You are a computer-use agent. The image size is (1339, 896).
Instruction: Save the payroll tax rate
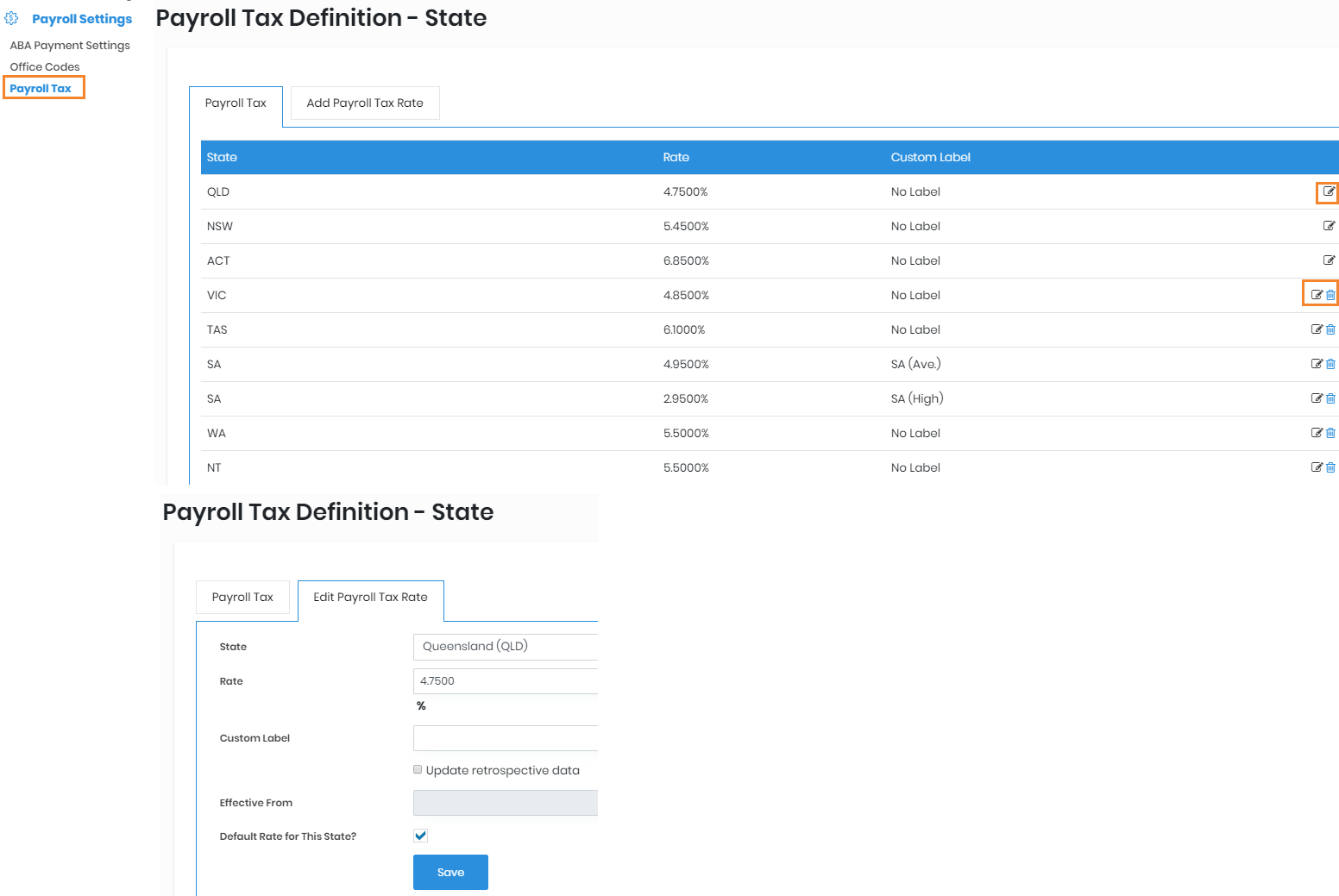coord(450,872)
